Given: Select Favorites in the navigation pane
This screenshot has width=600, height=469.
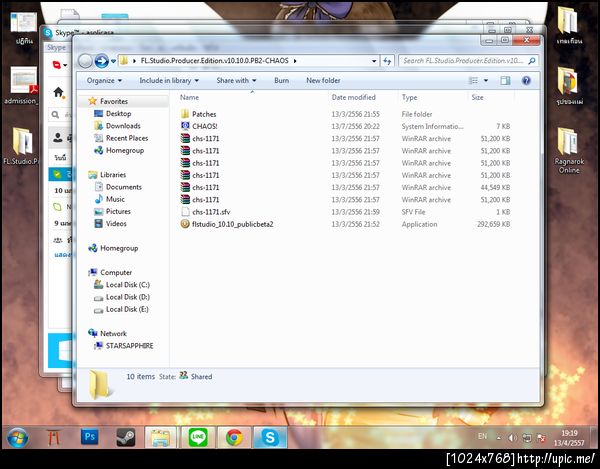Looking at the screenshot, I should click(114, 101).
